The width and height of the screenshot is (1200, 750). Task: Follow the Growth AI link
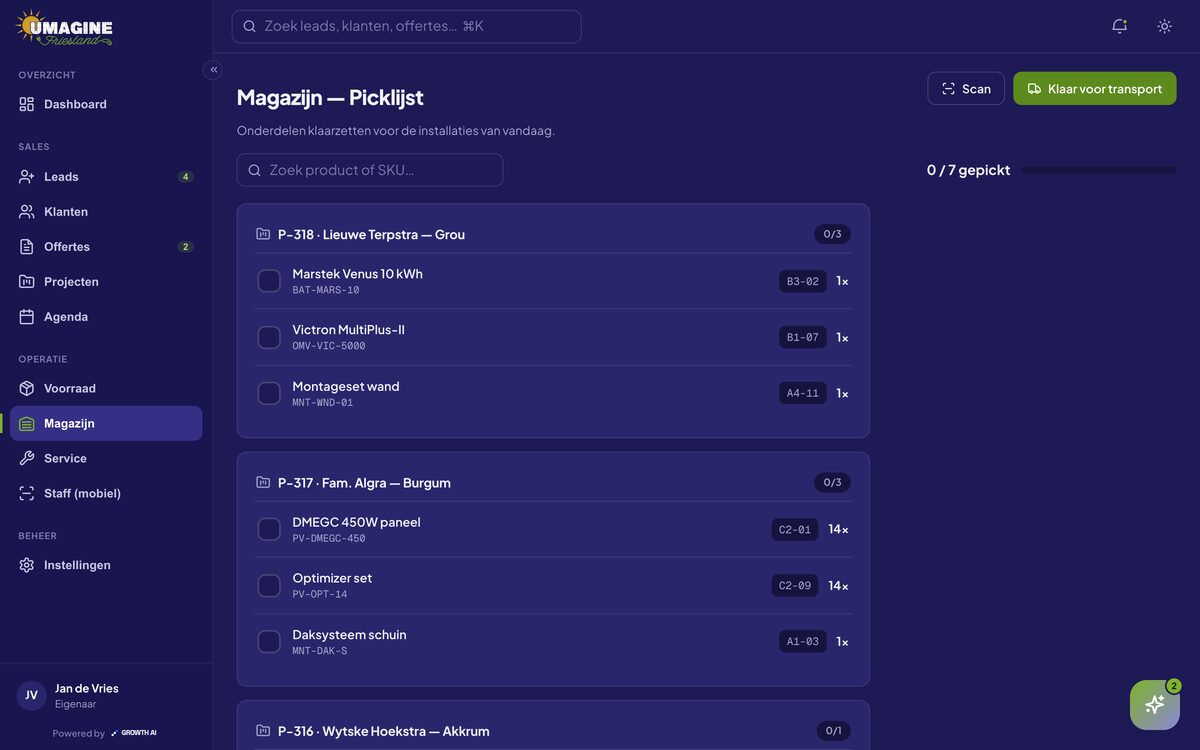pos(134,733)
